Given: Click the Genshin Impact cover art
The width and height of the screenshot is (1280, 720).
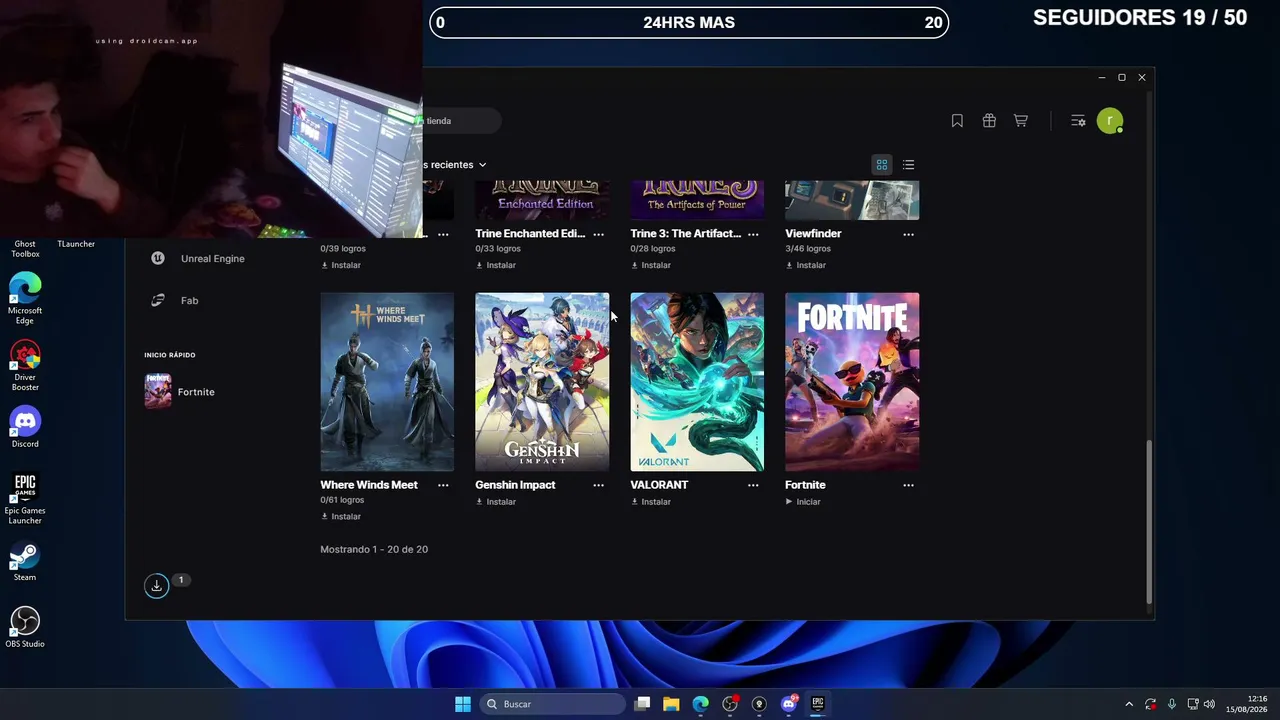Looking at the screenshot, I should click(542, 382).
